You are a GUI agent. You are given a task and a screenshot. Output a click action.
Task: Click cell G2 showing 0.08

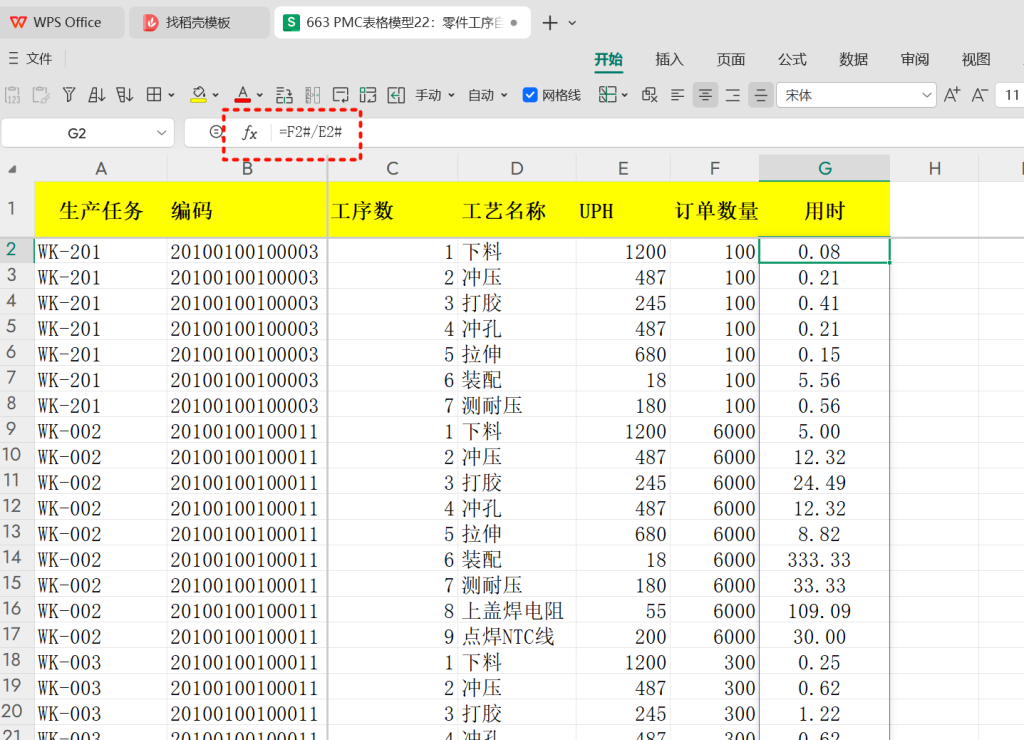coord(825,251)
